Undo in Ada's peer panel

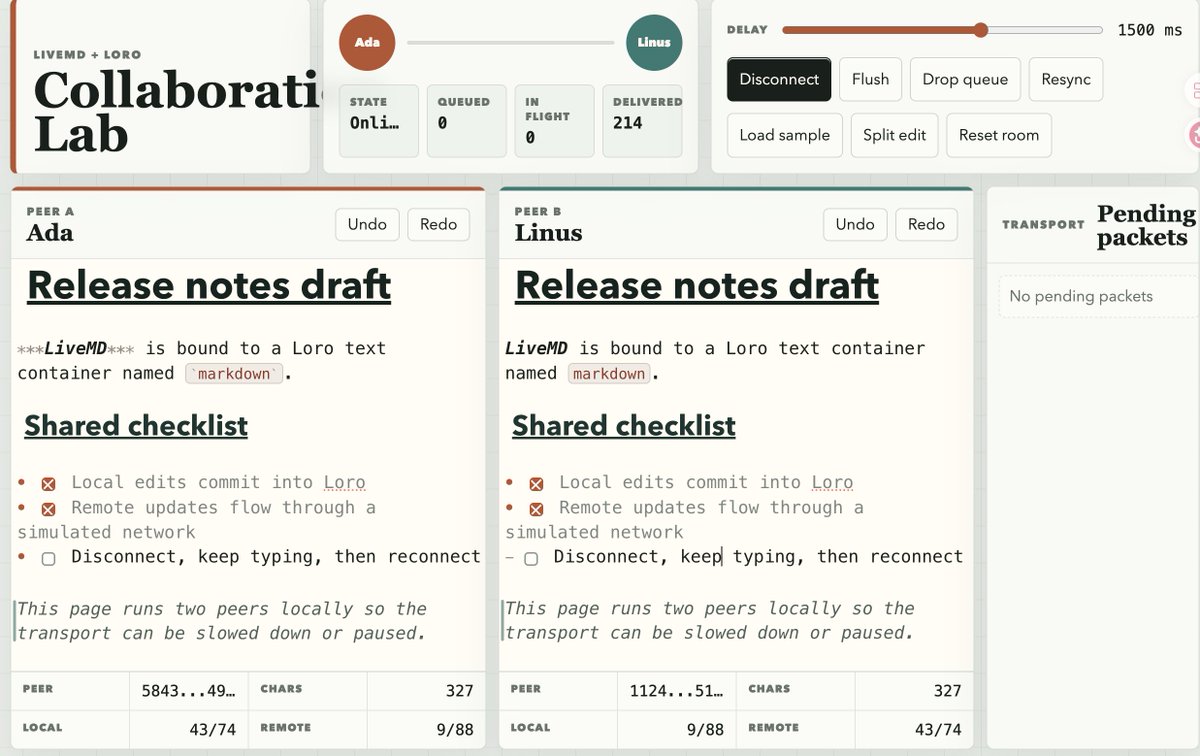pos(367,224)
